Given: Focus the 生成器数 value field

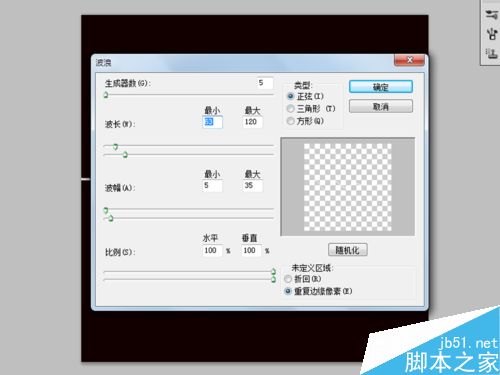Looking at the screenshot, I should point(265,83).
